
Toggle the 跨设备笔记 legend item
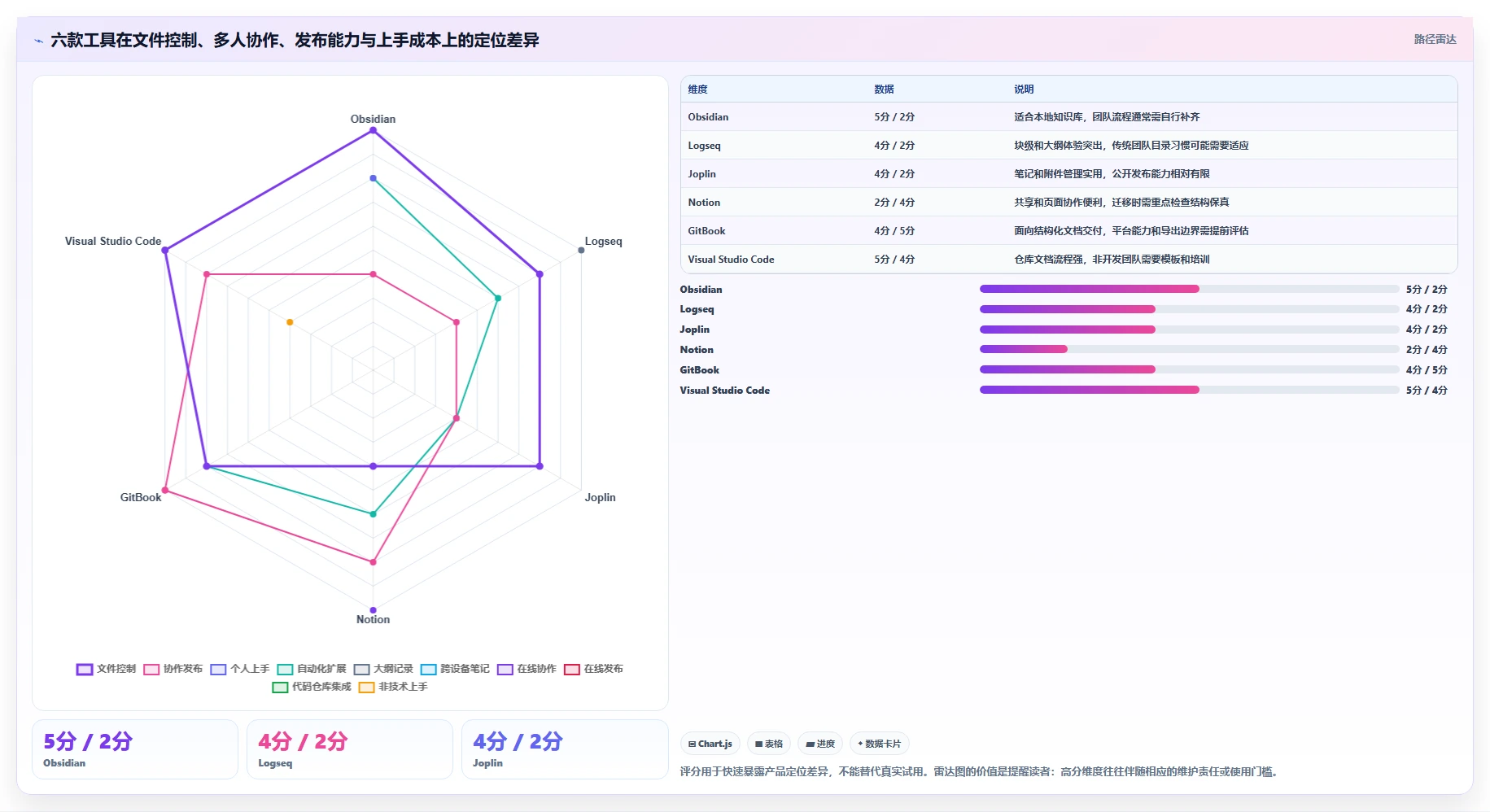[x=455, y=669]
